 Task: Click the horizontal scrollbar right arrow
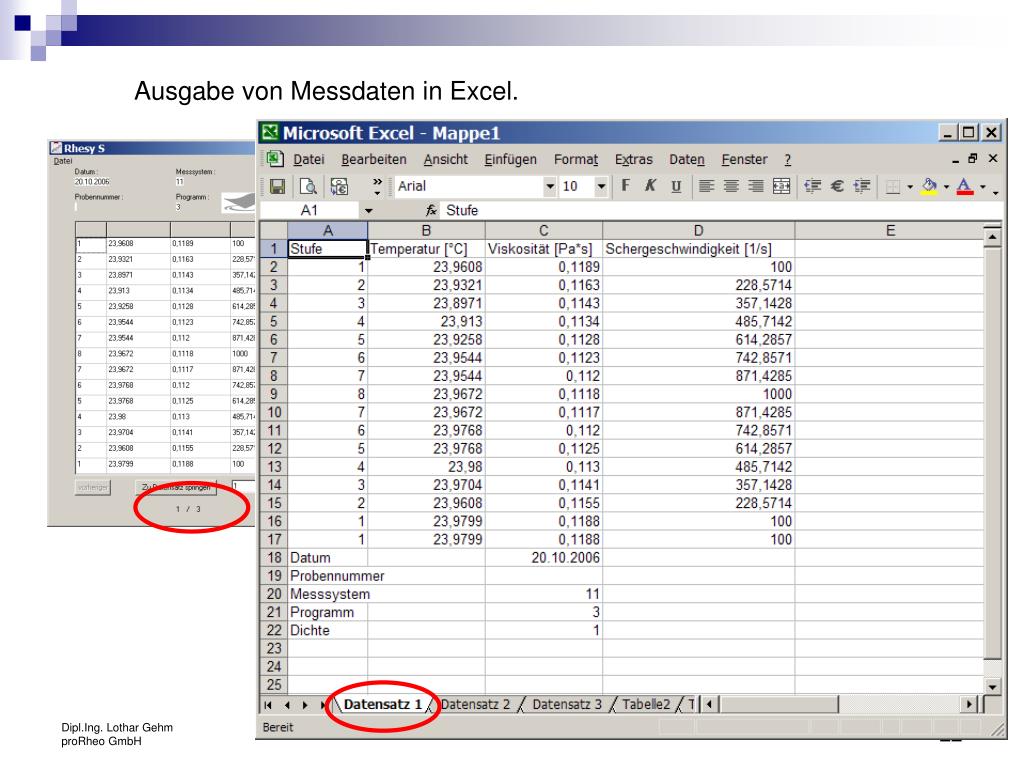pos(969,704)
